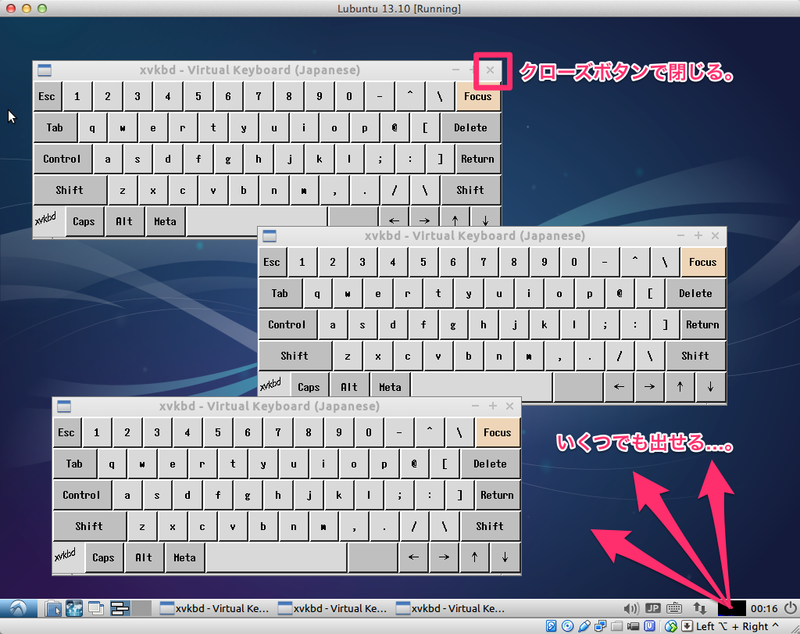Screen dimensions: 800x634
Task: Toggle Control on the right keyboard
Action: point(287,324)
